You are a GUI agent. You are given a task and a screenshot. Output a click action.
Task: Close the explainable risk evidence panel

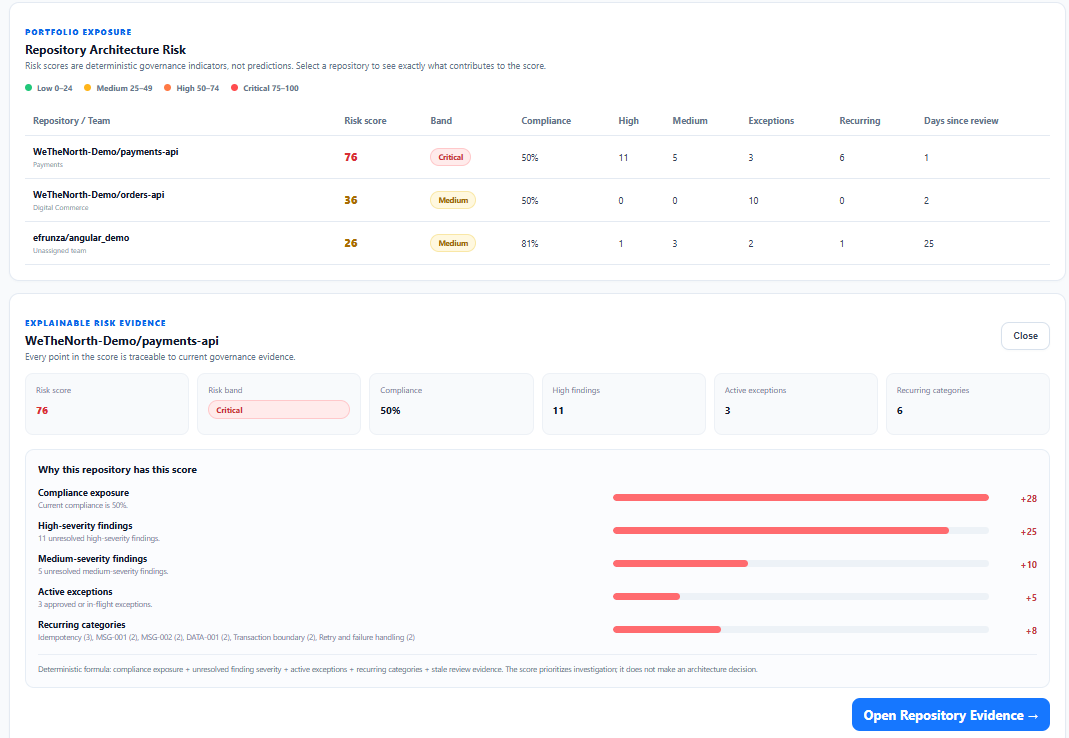pyautogui.click(x=1025, y=336)
